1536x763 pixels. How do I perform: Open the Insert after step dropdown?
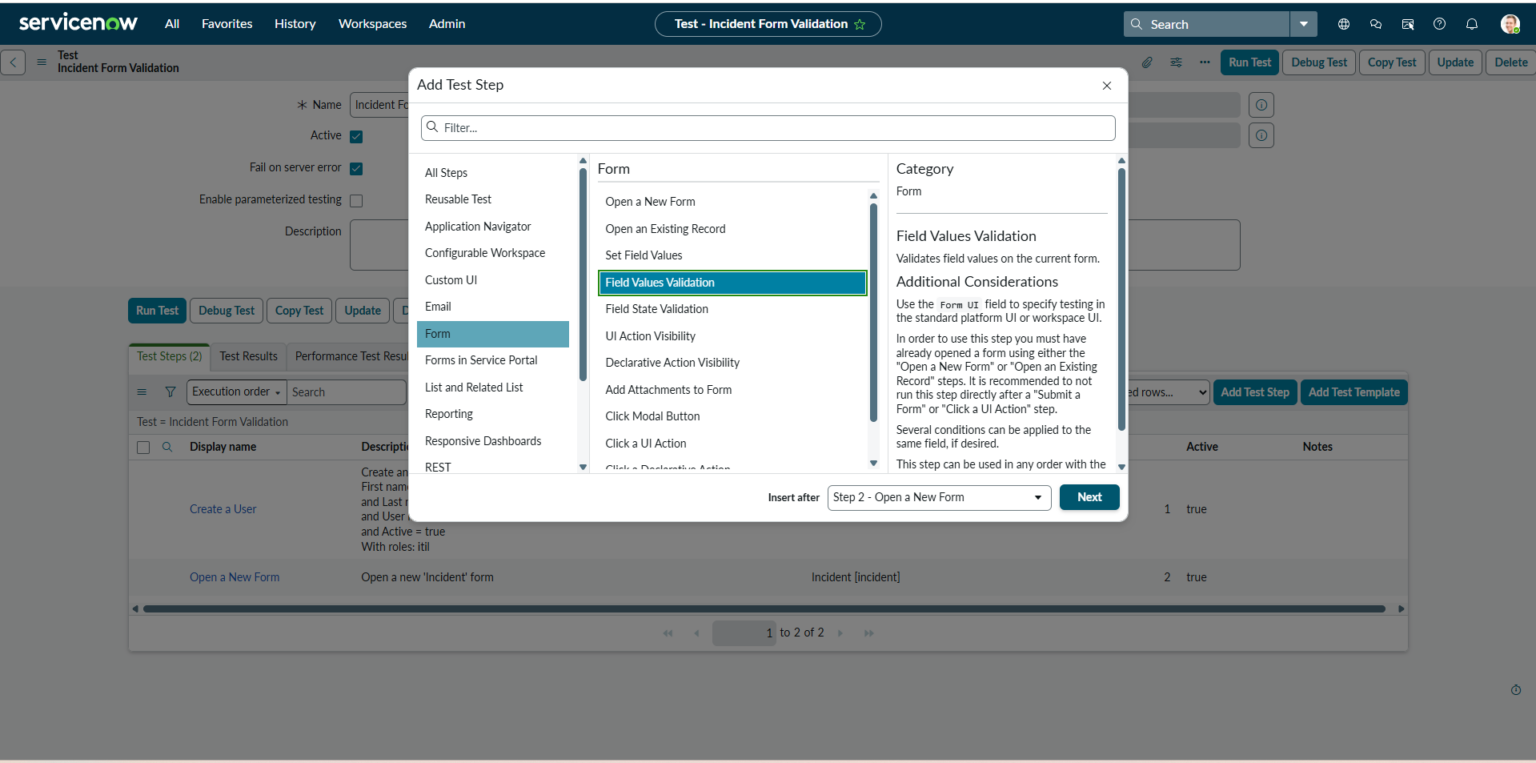pos(938,497)
